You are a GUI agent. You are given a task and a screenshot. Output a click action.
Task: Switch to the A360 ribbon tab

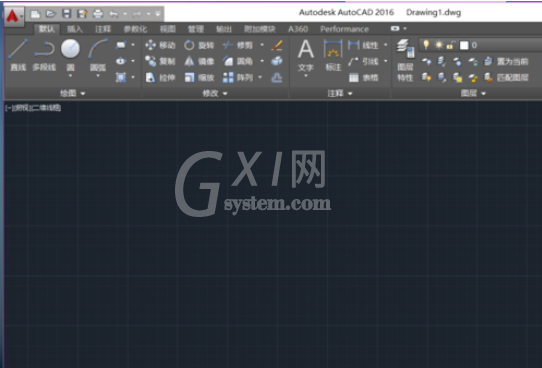pyautogui.click(x=298, y=29)
